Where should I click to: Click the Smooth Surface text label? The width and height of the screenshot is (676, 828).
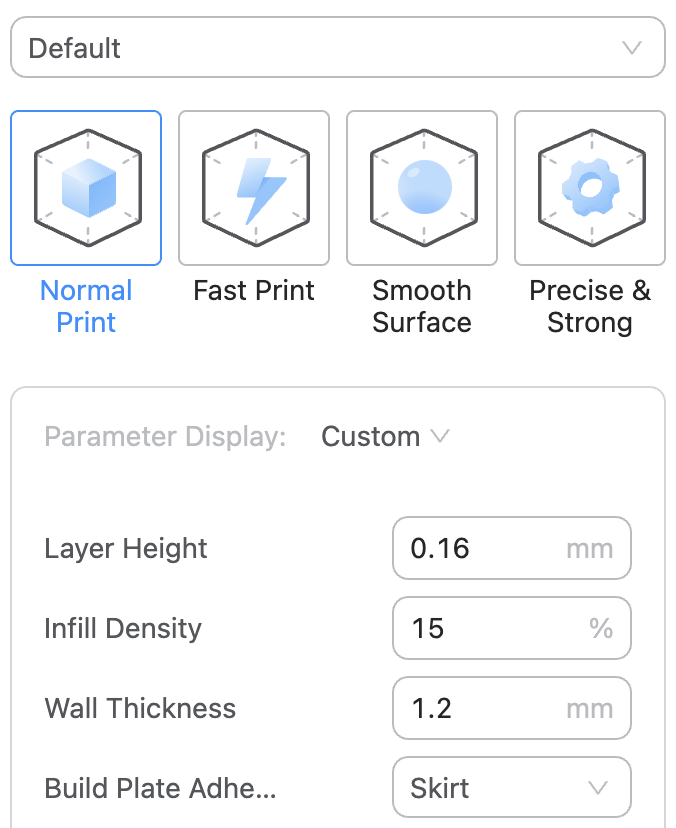click(422, 307)
